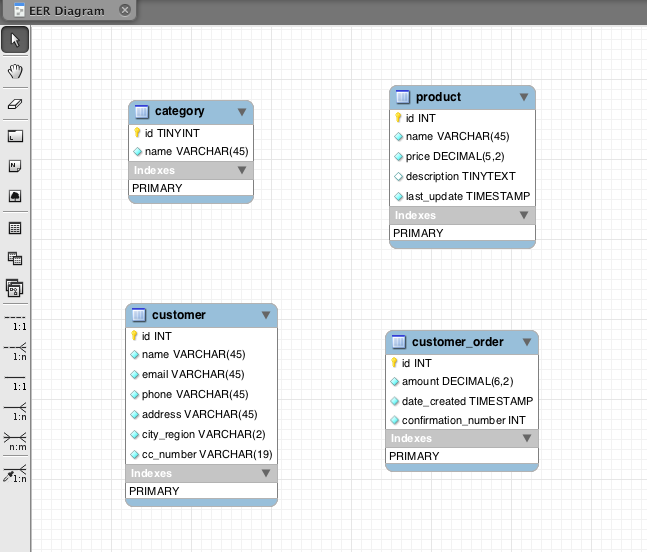Image resolution: width=647 pixels, height=552 pixels.
Task: Pick the text note tool
Action: point(15,165)
